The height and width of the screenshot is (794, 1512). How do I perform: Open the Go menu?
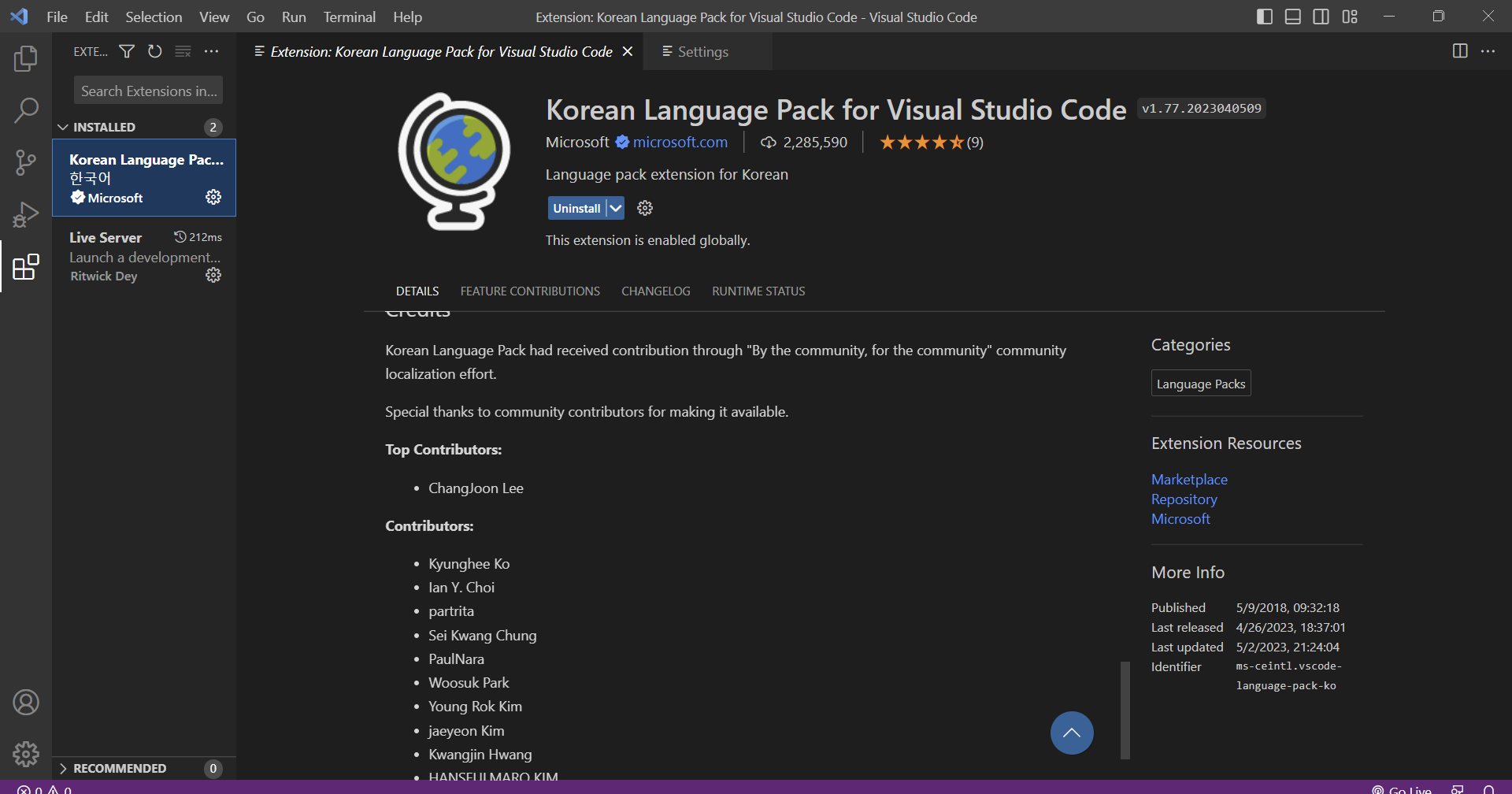pos(255,17)
